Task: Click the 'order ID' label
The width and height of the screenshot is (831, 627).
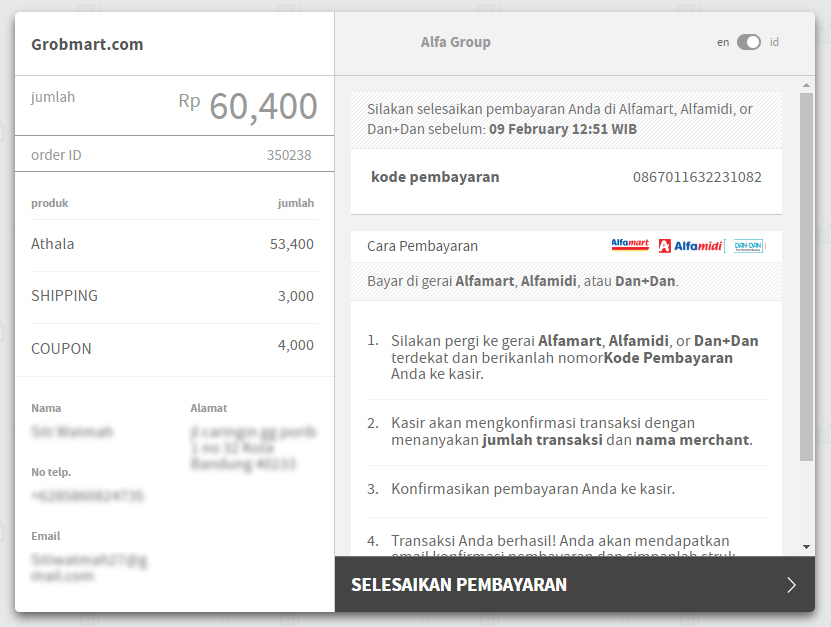Action: [x=56, y=155]
